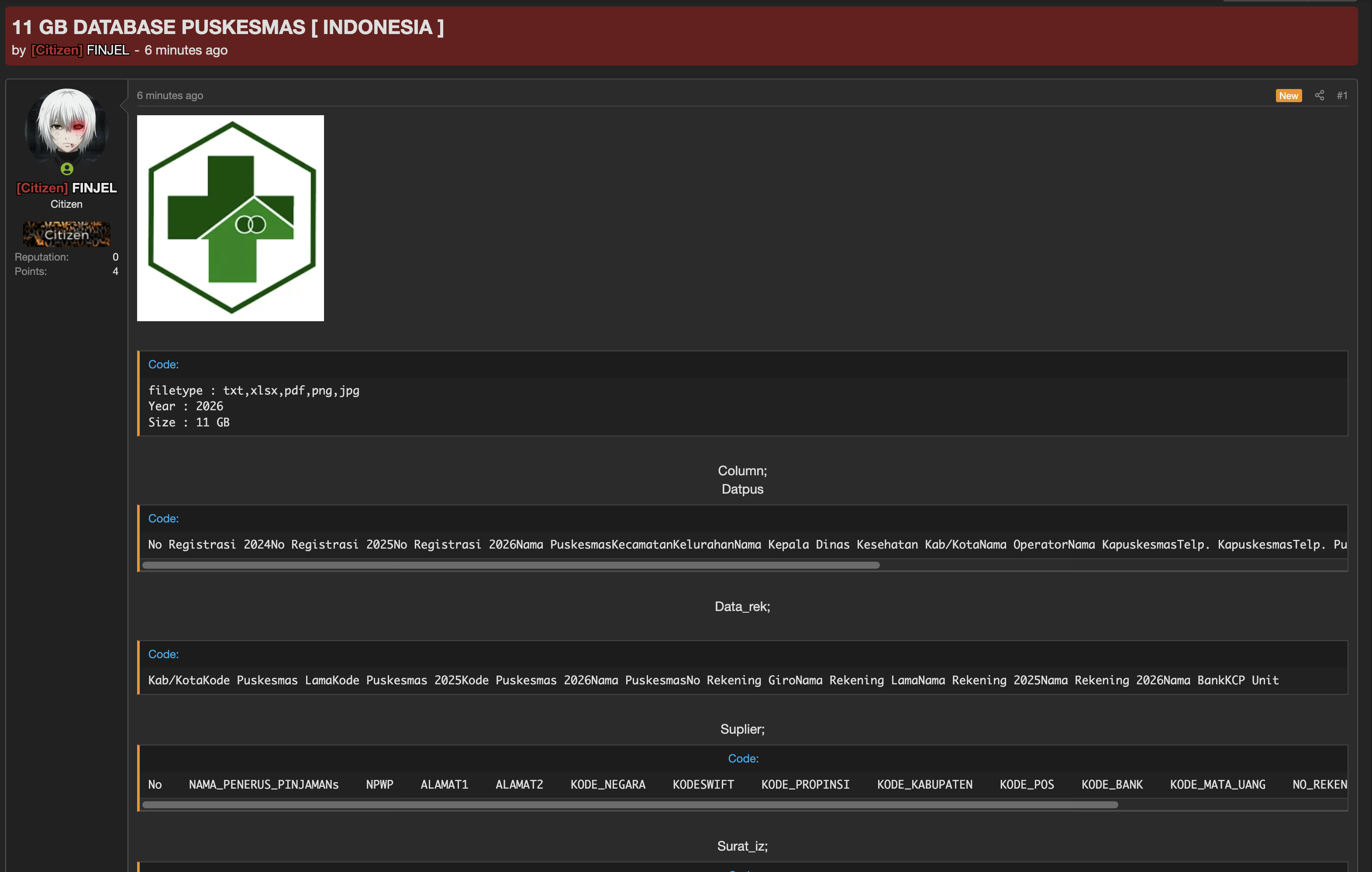Click the 'KODE_PROPINSI' column text
The image size is (1372, 872).
(x=805, y=784)
